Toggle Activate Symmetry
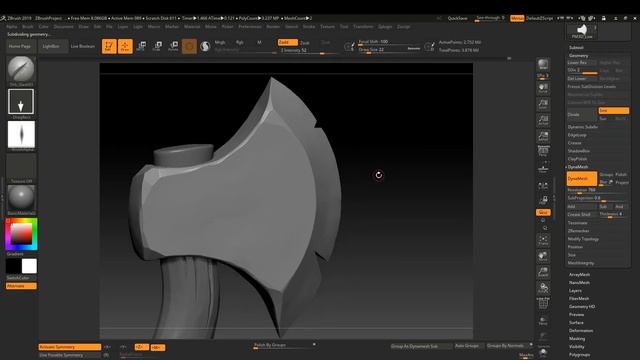The width and height of the screenshot is (640, 360). [70, 347]
